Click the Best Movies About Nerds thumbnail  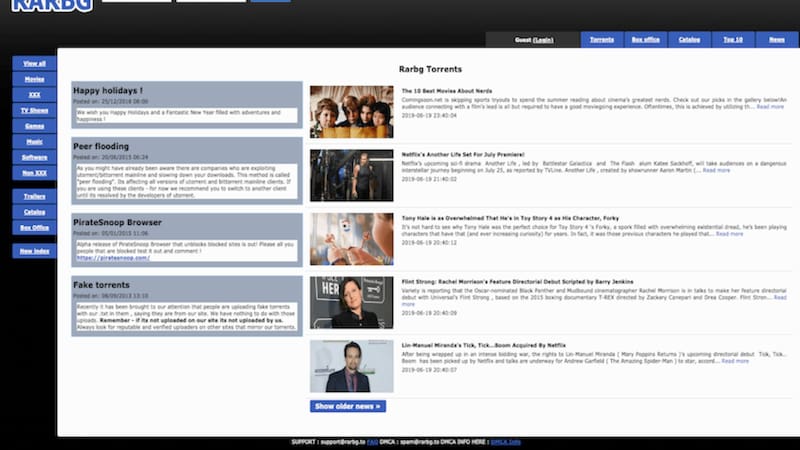click(351, 111)
